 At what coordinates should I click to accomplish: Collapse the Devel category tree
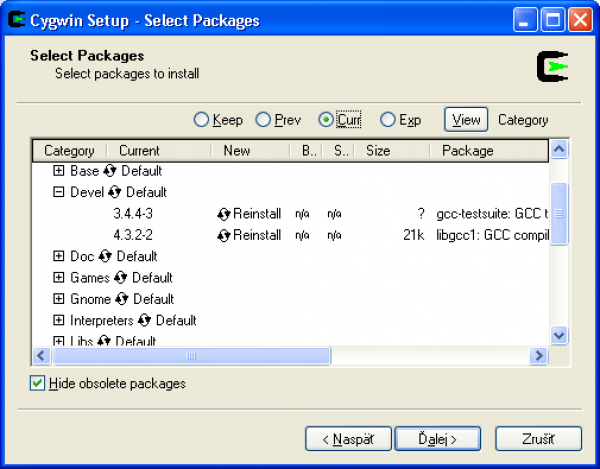pyautogui.click(x=59, y=192)
